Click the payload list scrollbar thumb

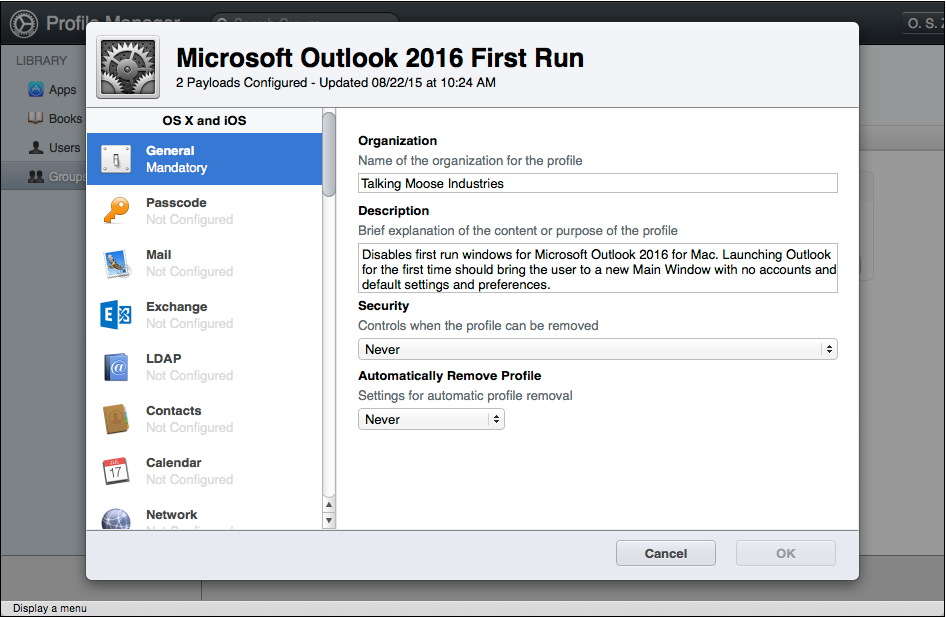329,154
